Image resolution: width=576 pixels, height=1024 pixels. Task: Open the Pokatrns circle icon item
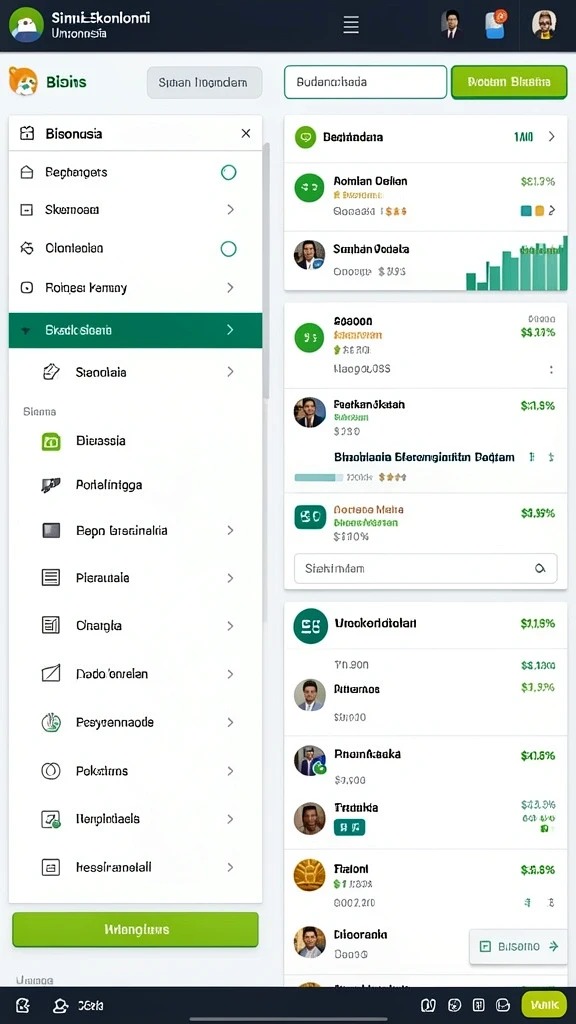point(51,771)
